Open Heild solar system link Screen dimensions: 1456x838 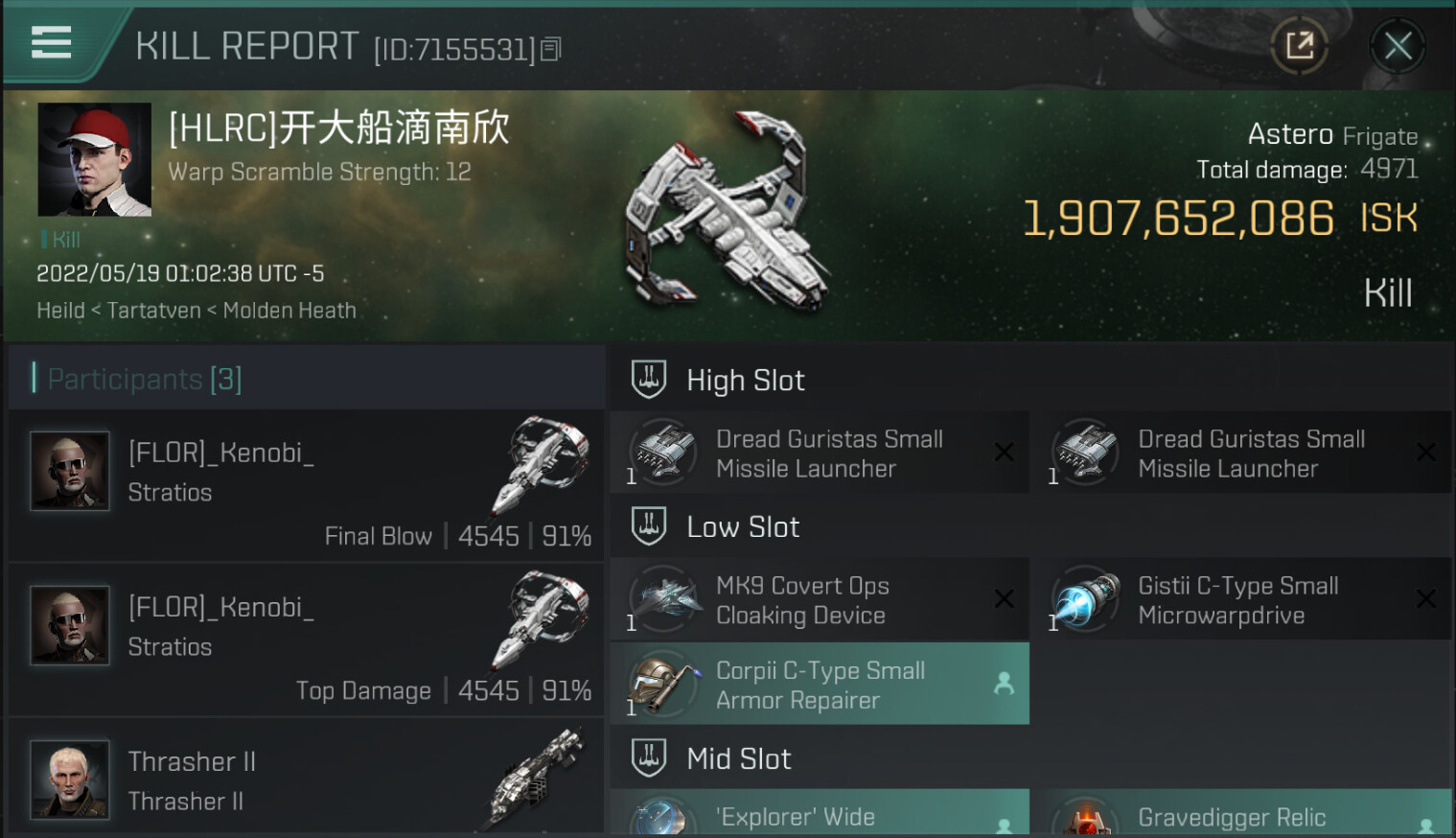[x=60, y=311]
